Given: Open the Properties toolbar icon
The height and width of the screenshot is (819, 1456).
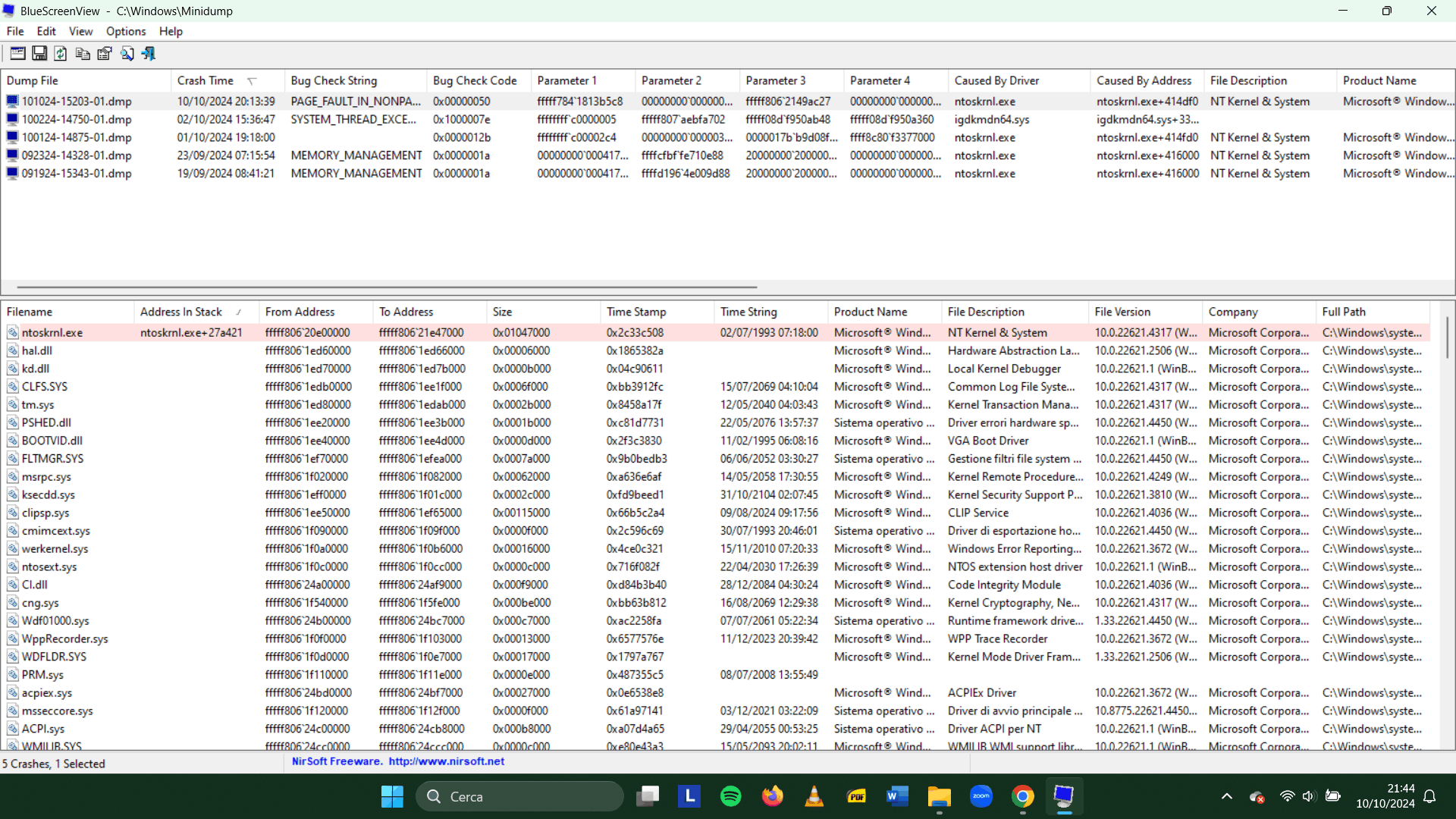Looking at the screenshot, I should coord(105,53).
